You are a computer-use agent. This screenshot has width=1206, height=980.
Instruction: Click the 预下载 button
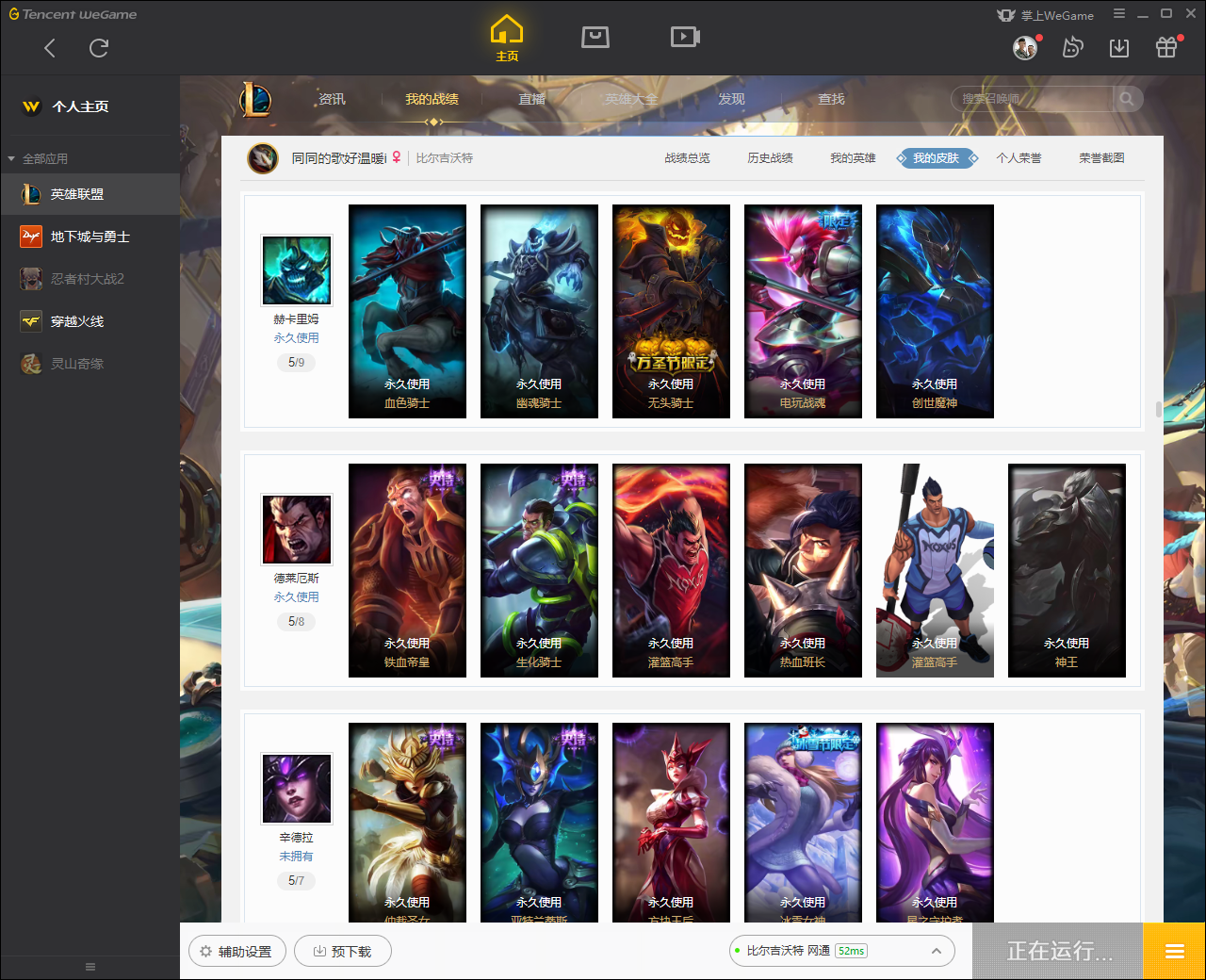343,951
